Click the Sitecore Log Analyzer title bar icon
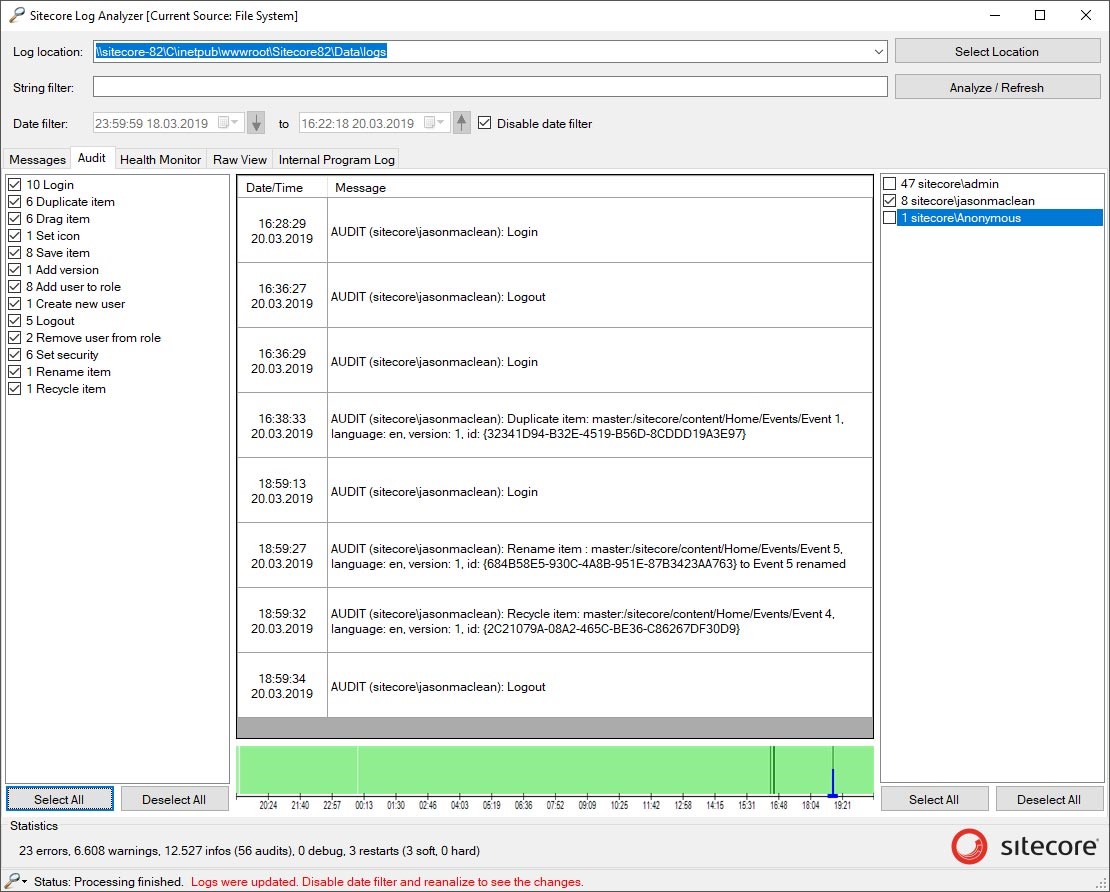The height and width of the screenshot is (892, 1110). click(x=16, y=15)
